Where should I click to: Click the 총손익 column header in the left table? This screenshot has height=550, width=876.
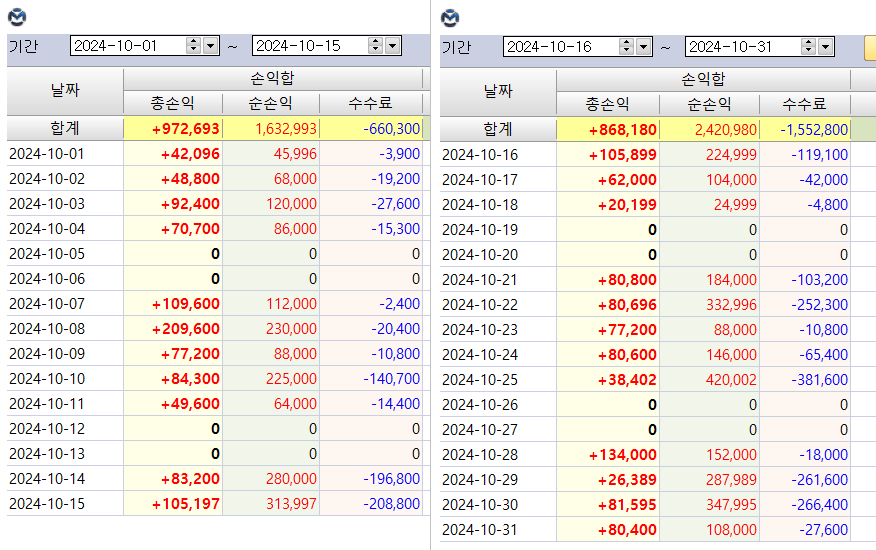point(173,103)
